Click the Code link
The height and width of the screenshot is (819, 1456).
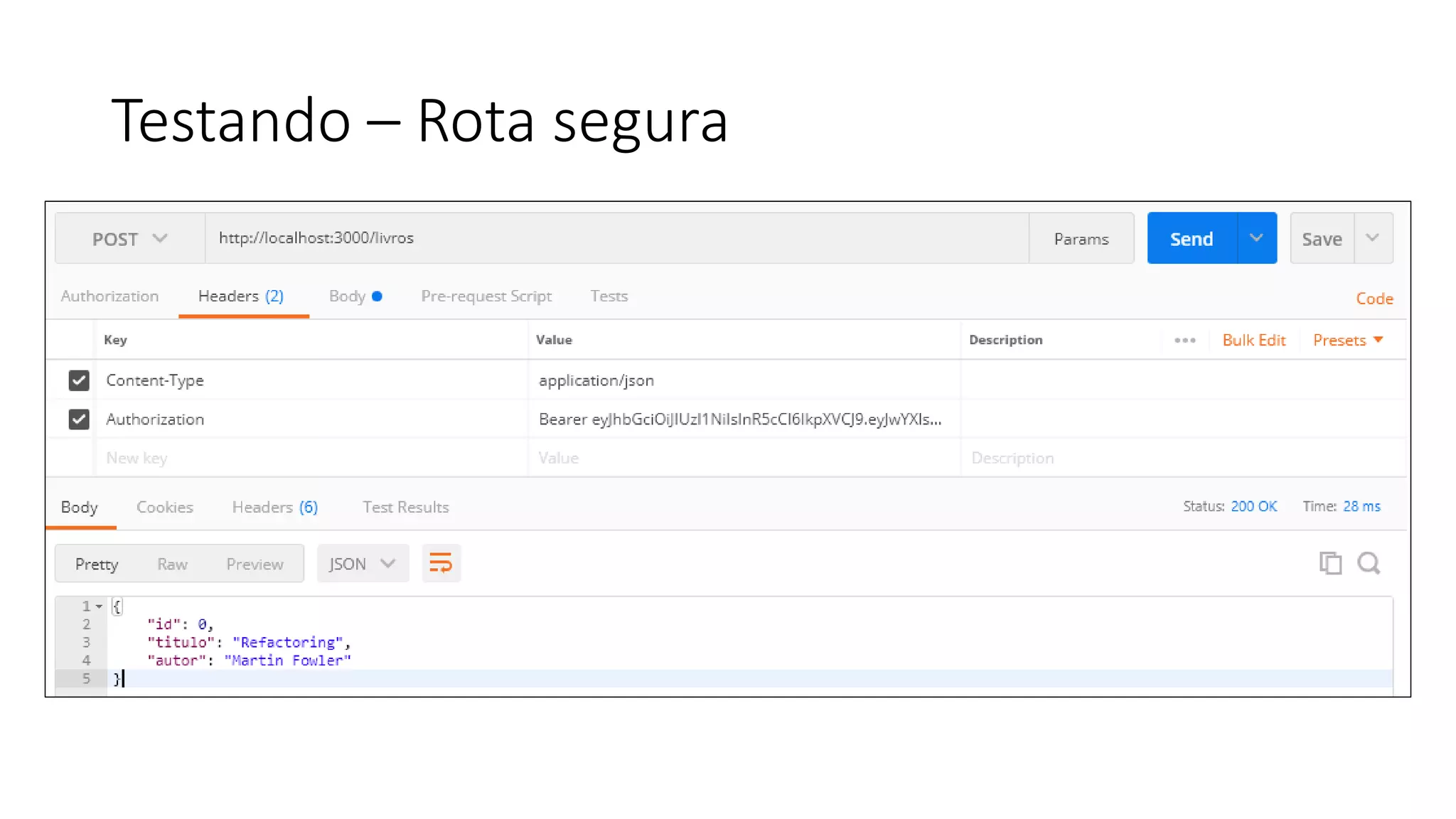pyautogui.click(x=1374, y=299)
